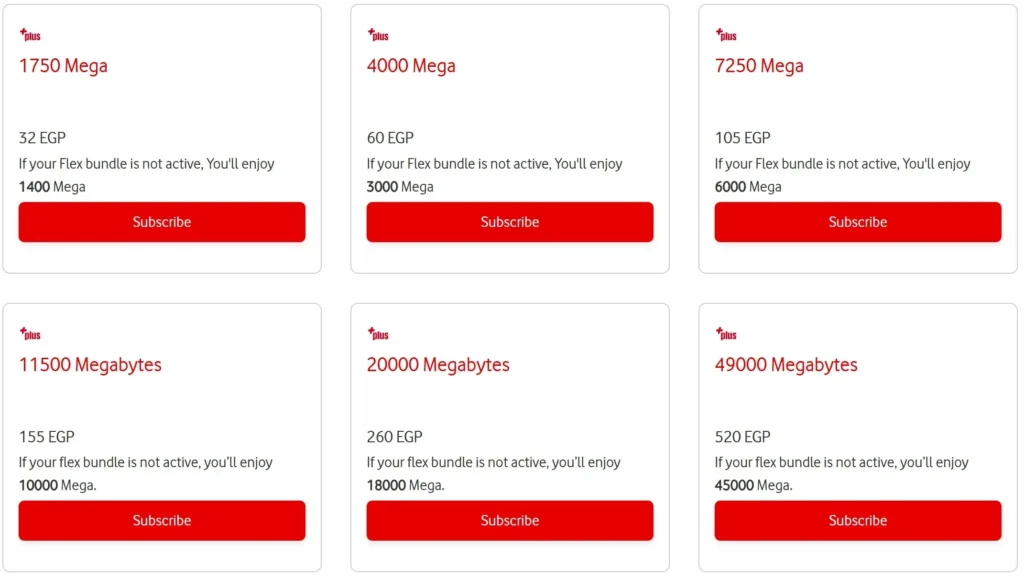Image resolution: width=1024 pixels, height=577 pixels.
Task: Subscribe to the 11500 Megabytes bundle
Action: (x=162, y=520)
